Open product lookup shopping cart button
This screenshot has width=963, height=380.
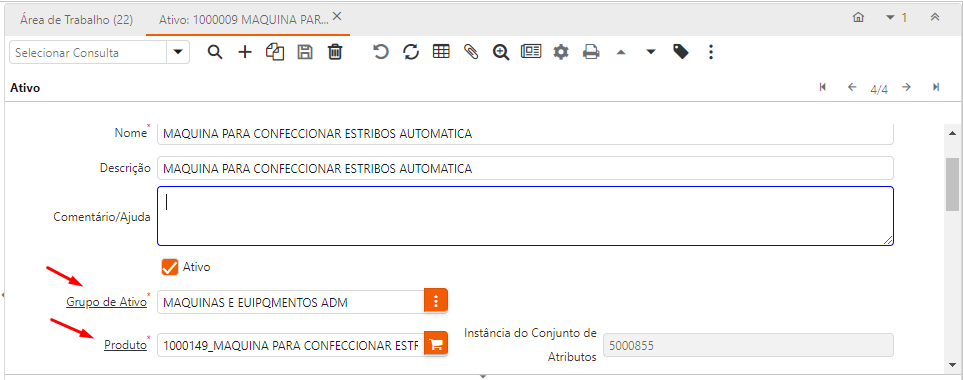(x=436, y=344)
